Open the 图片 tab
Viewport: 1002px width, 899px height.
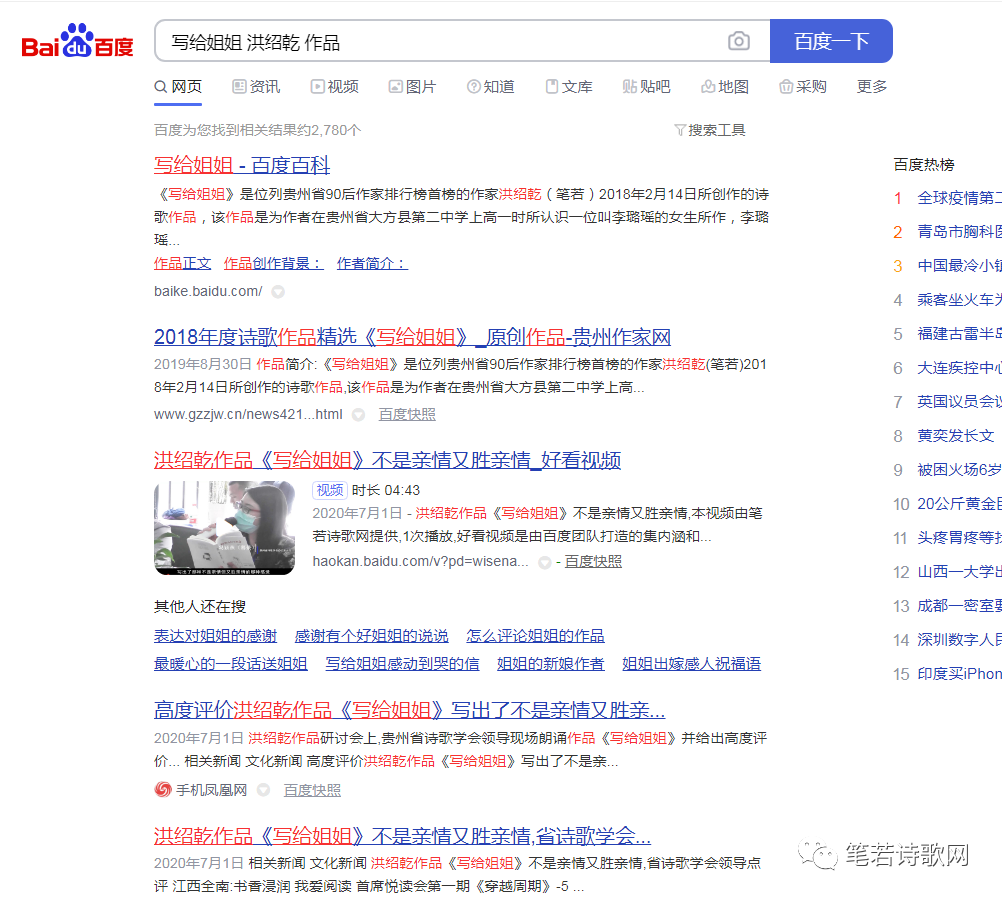(413, 86)
